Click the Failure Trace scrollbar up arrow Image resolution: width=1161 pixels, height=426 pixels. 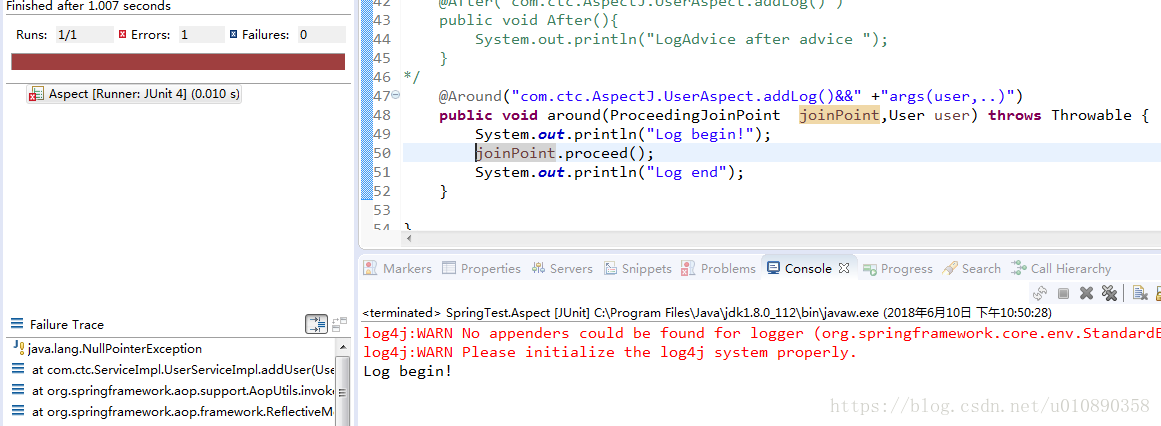point(342,346)
